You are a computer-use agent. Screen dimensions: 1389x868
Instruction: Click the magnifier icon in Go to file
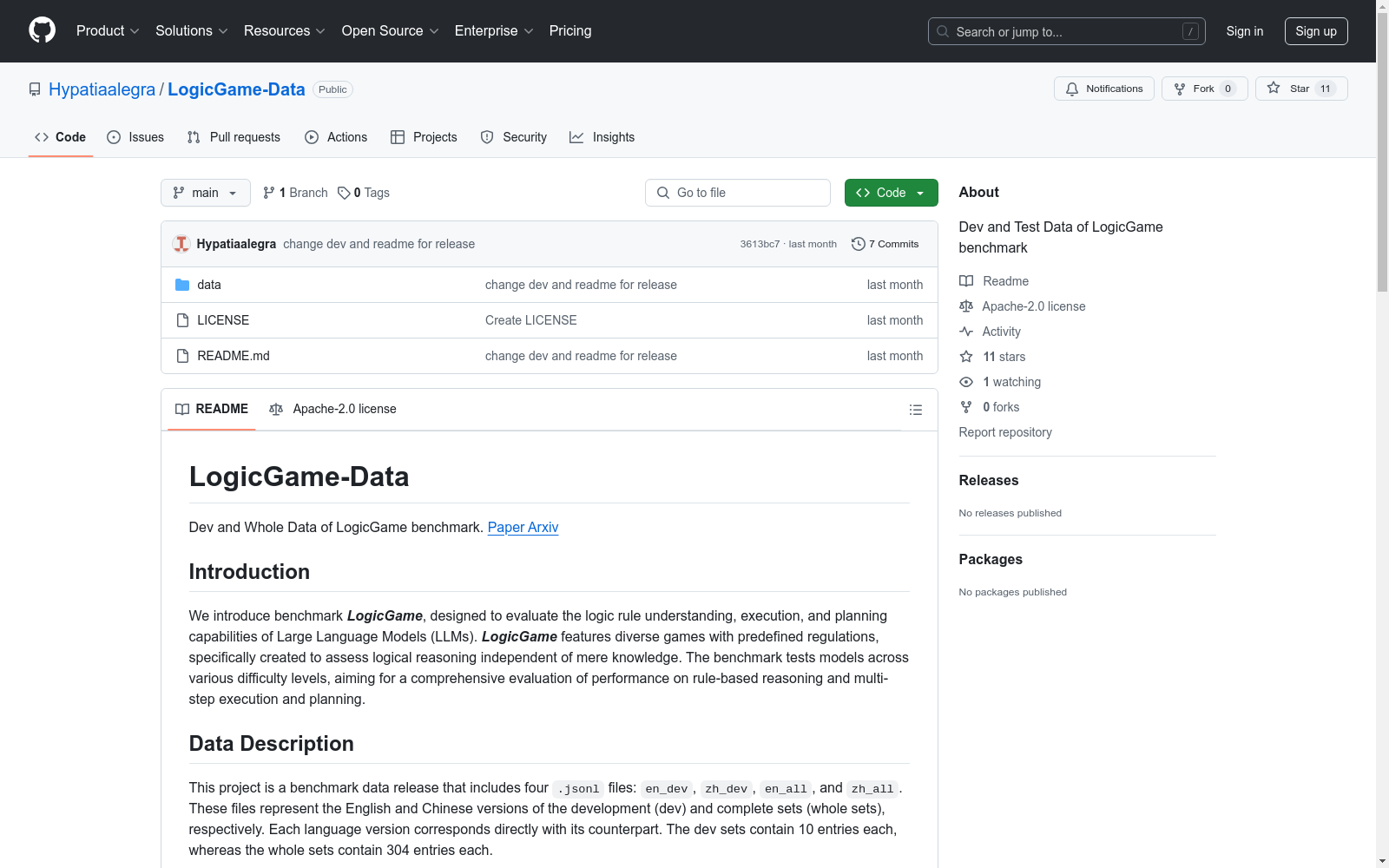pos(663,193)
